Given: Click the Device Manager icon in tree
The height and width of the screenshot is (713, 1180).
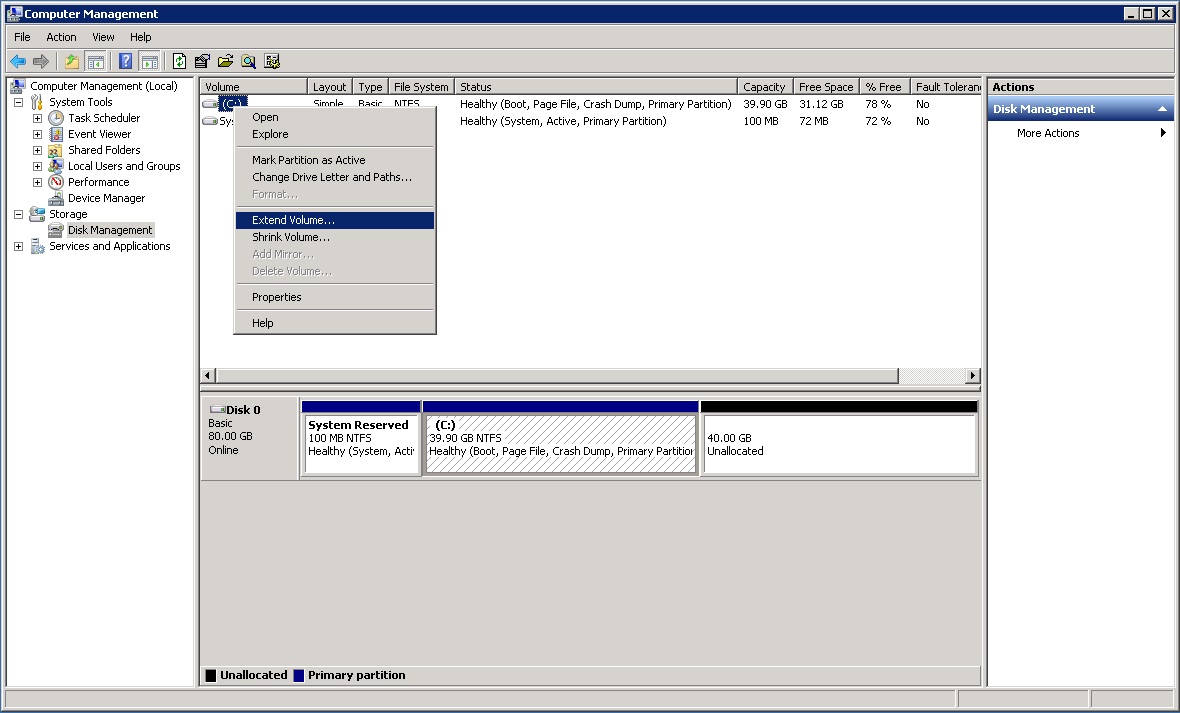Looking at the screenshot, I should coord(56,198).
